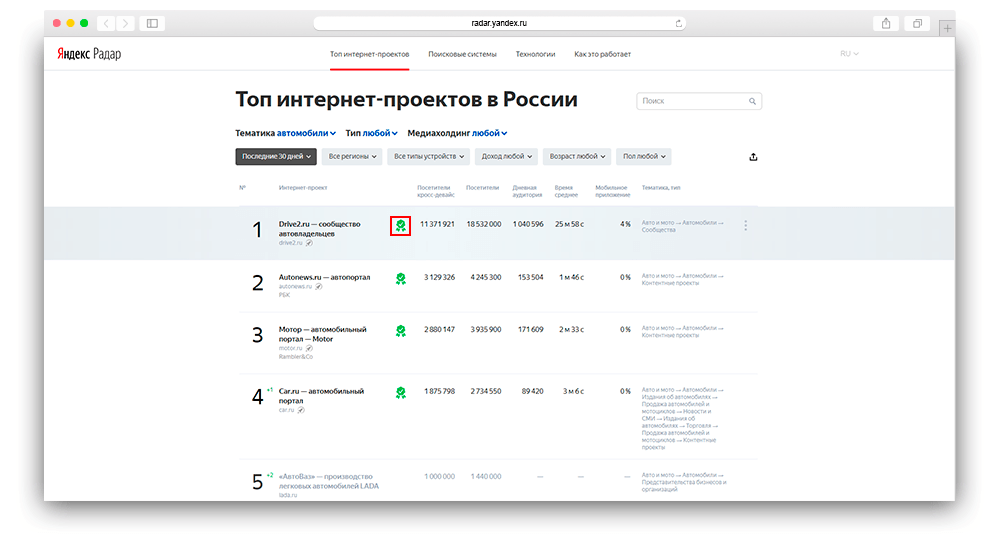
Task: Click the 171 609 daily audience value
Action: pos(531,330)
